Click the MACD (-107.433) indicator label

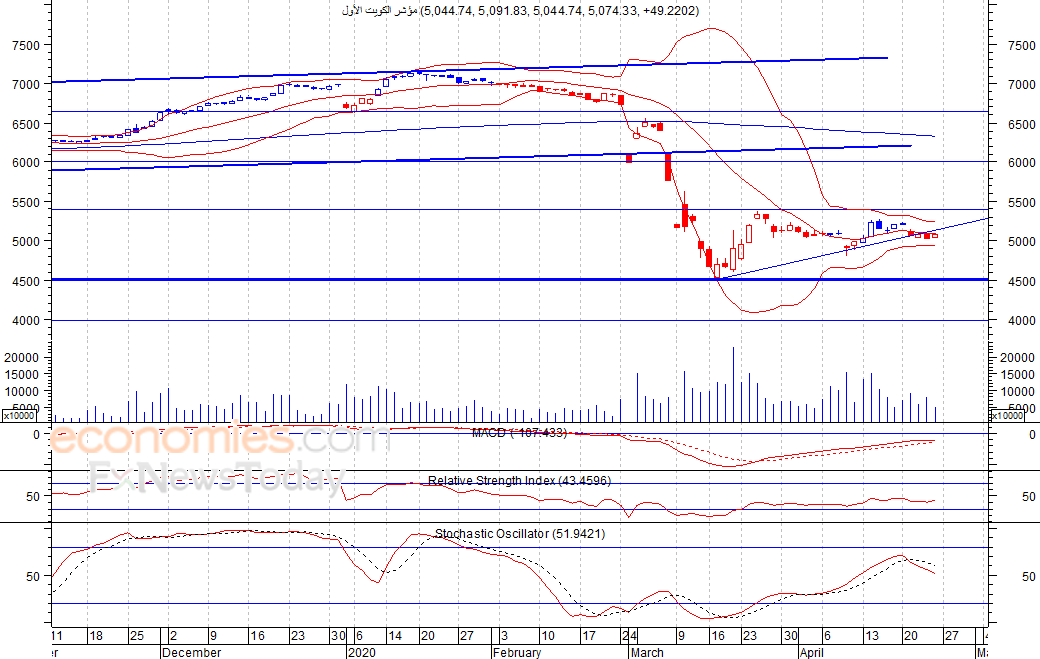[519, 433]
